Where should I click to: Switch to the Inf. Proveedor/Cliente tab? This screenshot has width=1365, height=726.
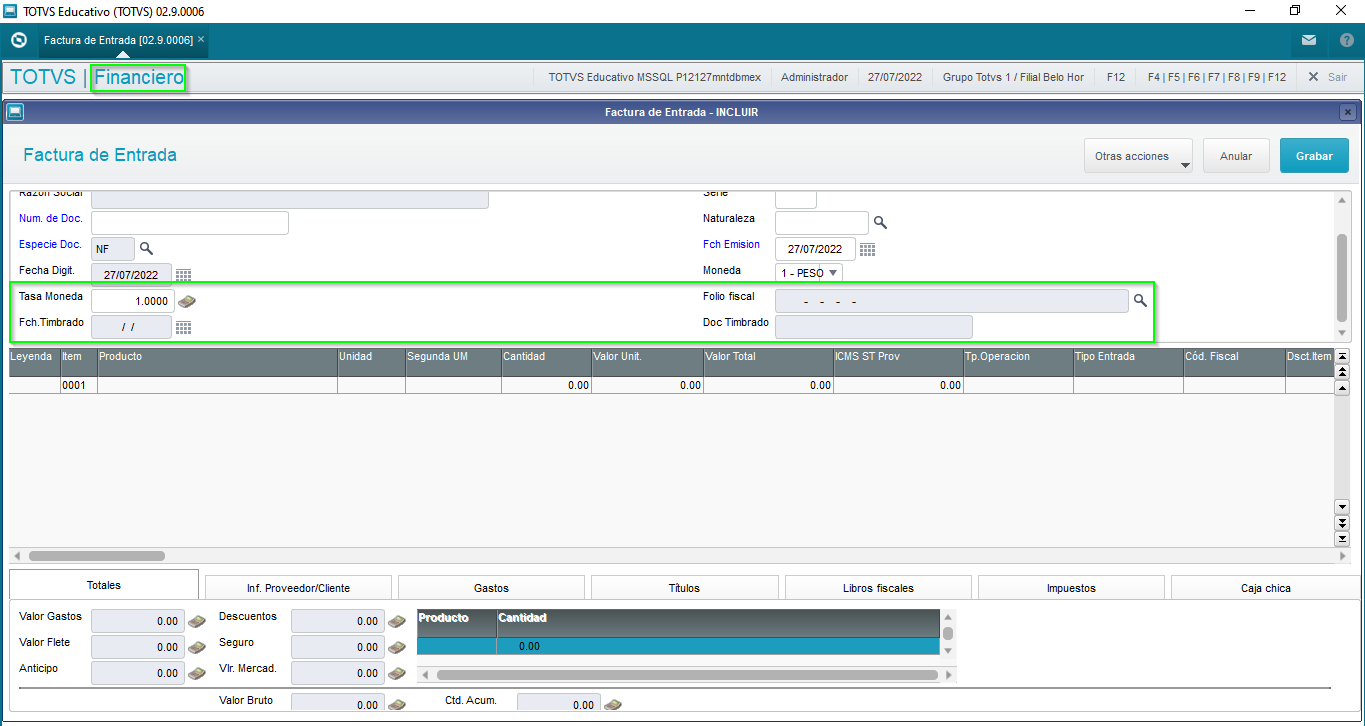pyautogui.click(x=298, y=588)
